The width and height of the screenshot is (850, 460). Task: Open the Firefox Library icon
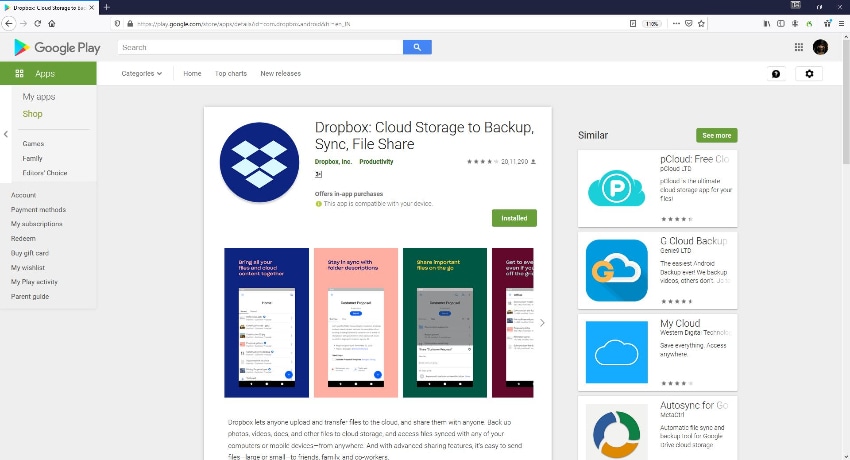[767, 24]
